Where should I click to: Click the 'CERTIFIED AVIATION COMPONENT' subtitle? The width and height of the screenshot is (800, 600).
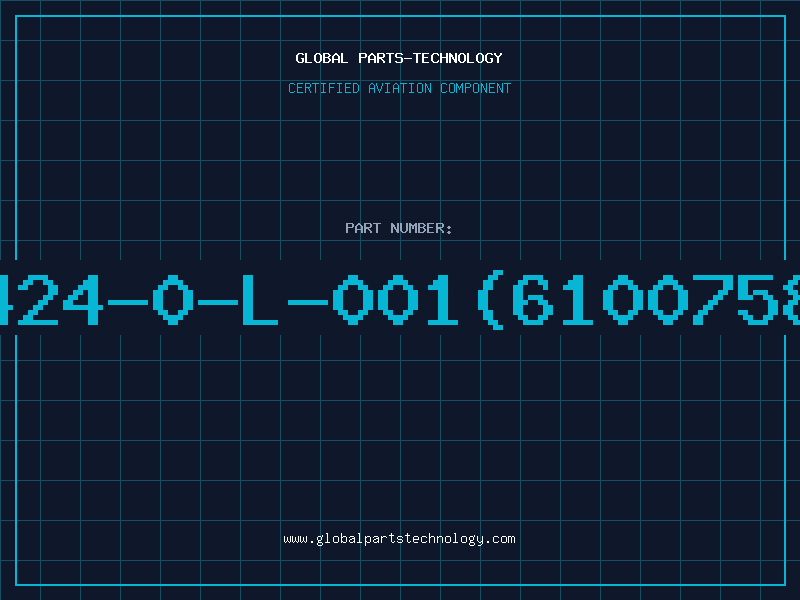(x=399, y=88)
